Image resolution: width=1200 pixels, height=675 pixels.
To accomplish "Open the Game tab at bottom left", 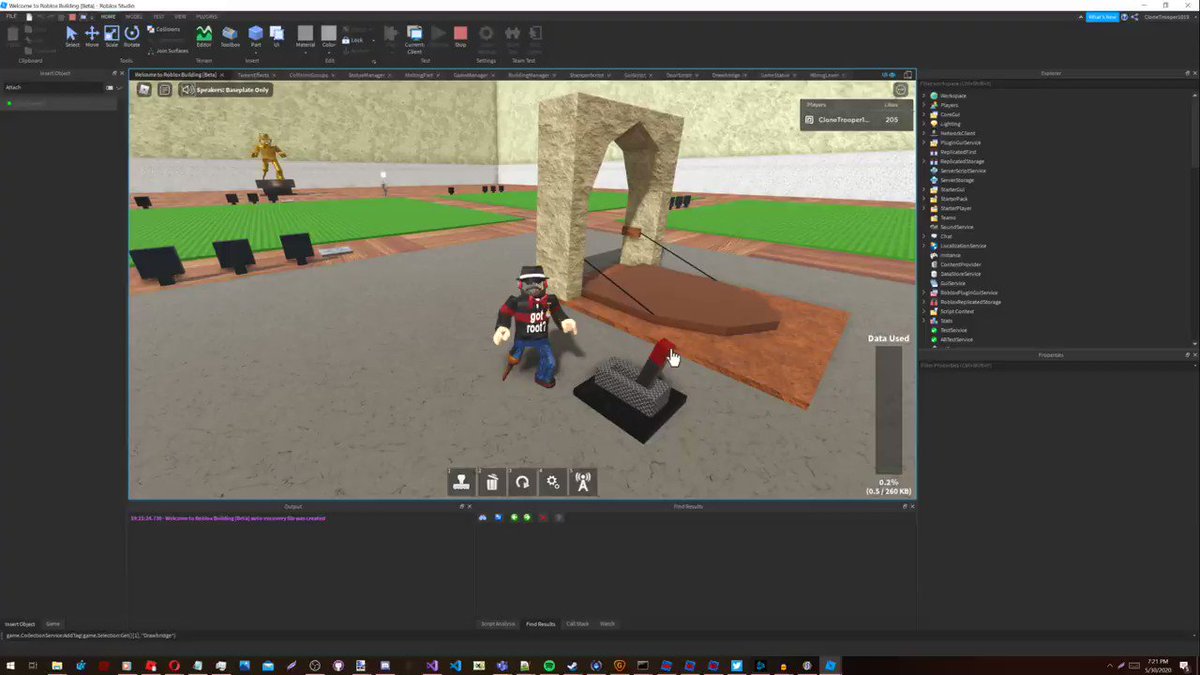I will [x=53, y=624].
